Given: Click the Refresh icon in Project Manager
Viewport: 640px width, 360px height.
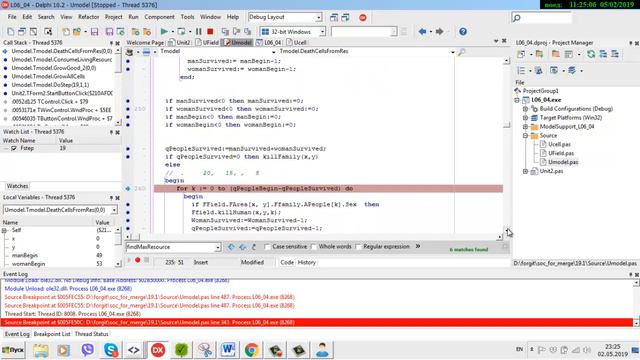Looking at the screenshot, I should pyautogui.click(x=591, y=54).
